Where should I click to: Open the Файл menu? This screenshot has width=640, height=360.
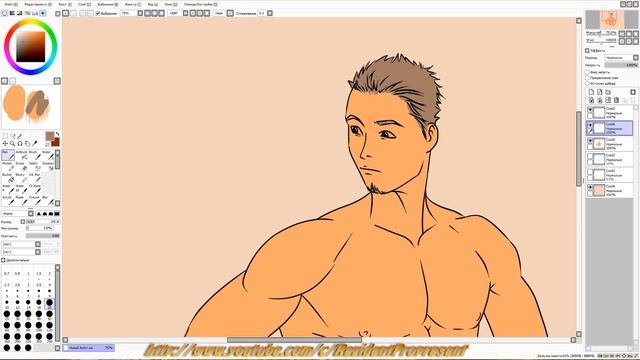pyautogui.click(x=11, y=4)
